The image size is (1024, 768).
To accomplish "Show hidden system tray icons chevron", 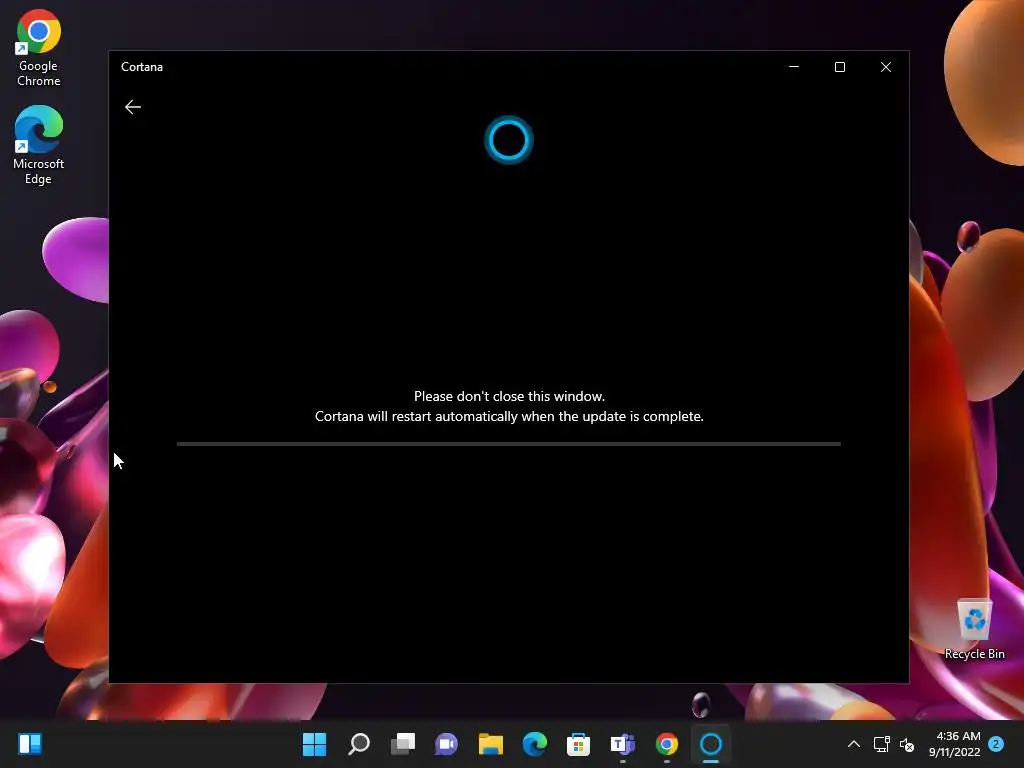I will point(854,744).
